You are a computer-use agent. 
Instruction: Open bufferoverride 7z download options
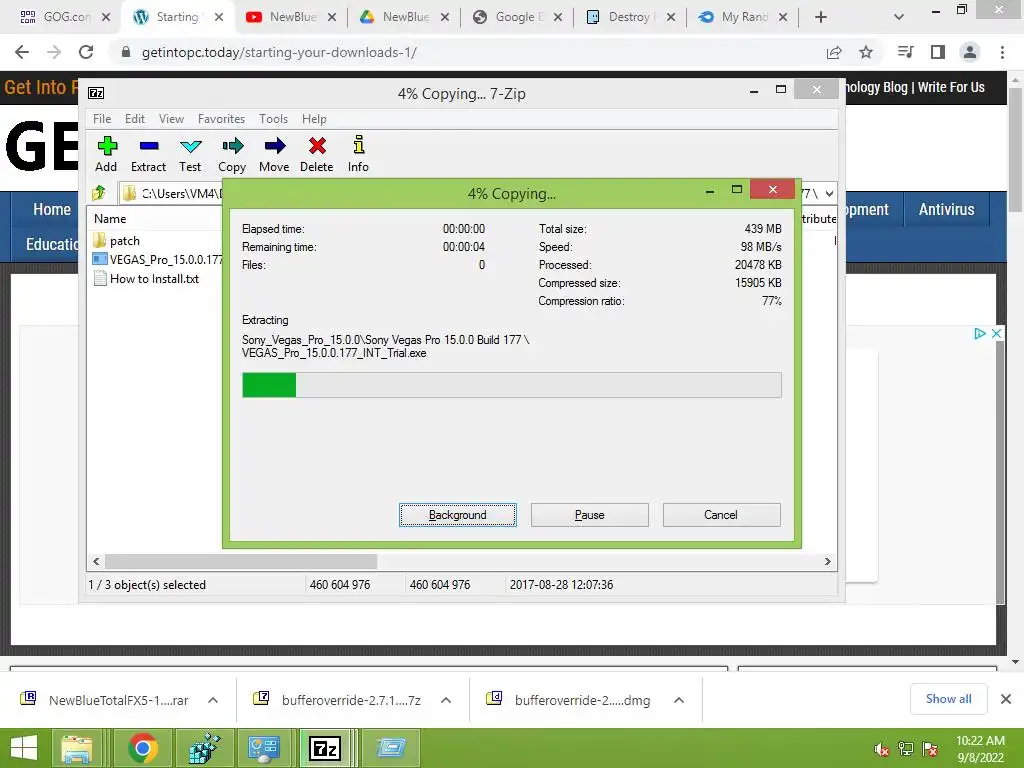click(x=446, y=700)
